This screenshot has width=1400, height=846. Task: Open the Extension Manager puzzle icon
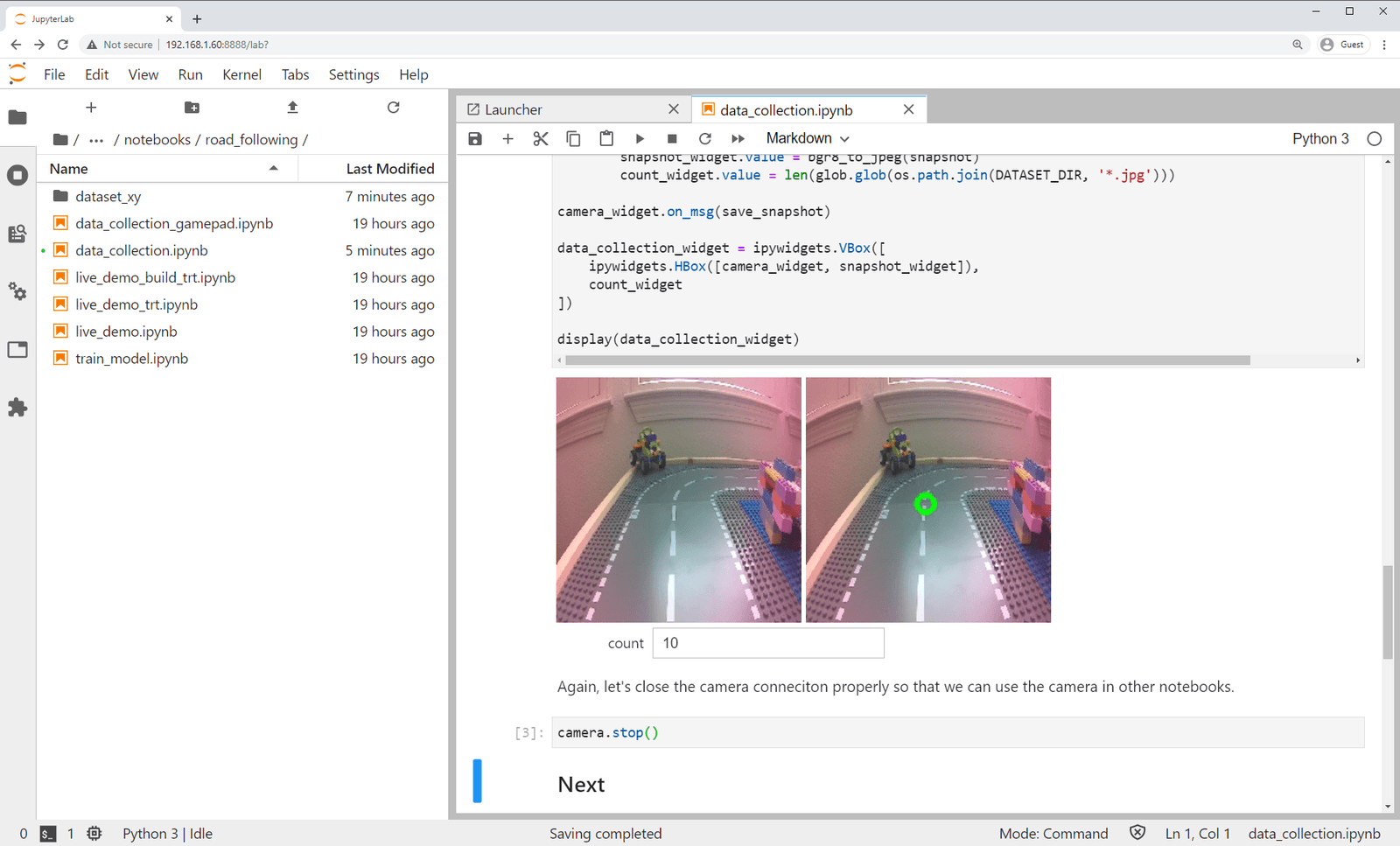(x=17, y=408)
